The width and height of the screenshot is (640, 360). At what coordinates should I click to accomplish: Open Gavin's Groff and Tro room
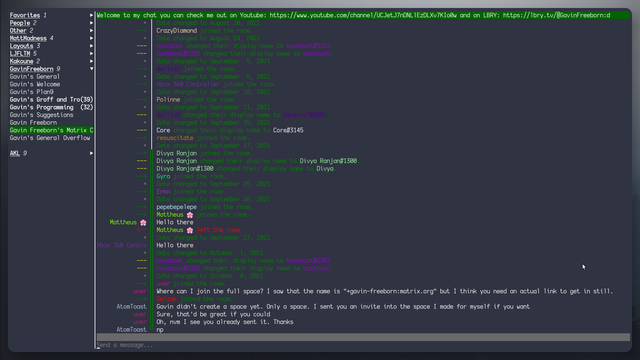(x=51, y=100)
